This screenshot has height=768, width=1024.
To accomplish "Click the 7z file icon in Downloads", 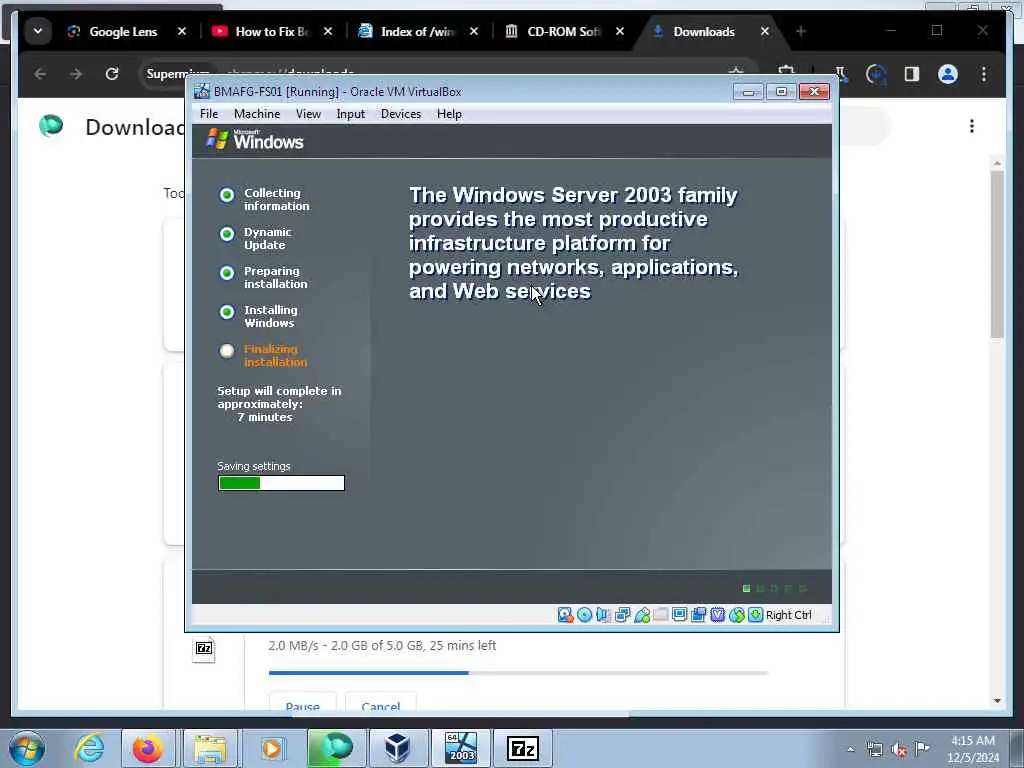I will 204,649.
